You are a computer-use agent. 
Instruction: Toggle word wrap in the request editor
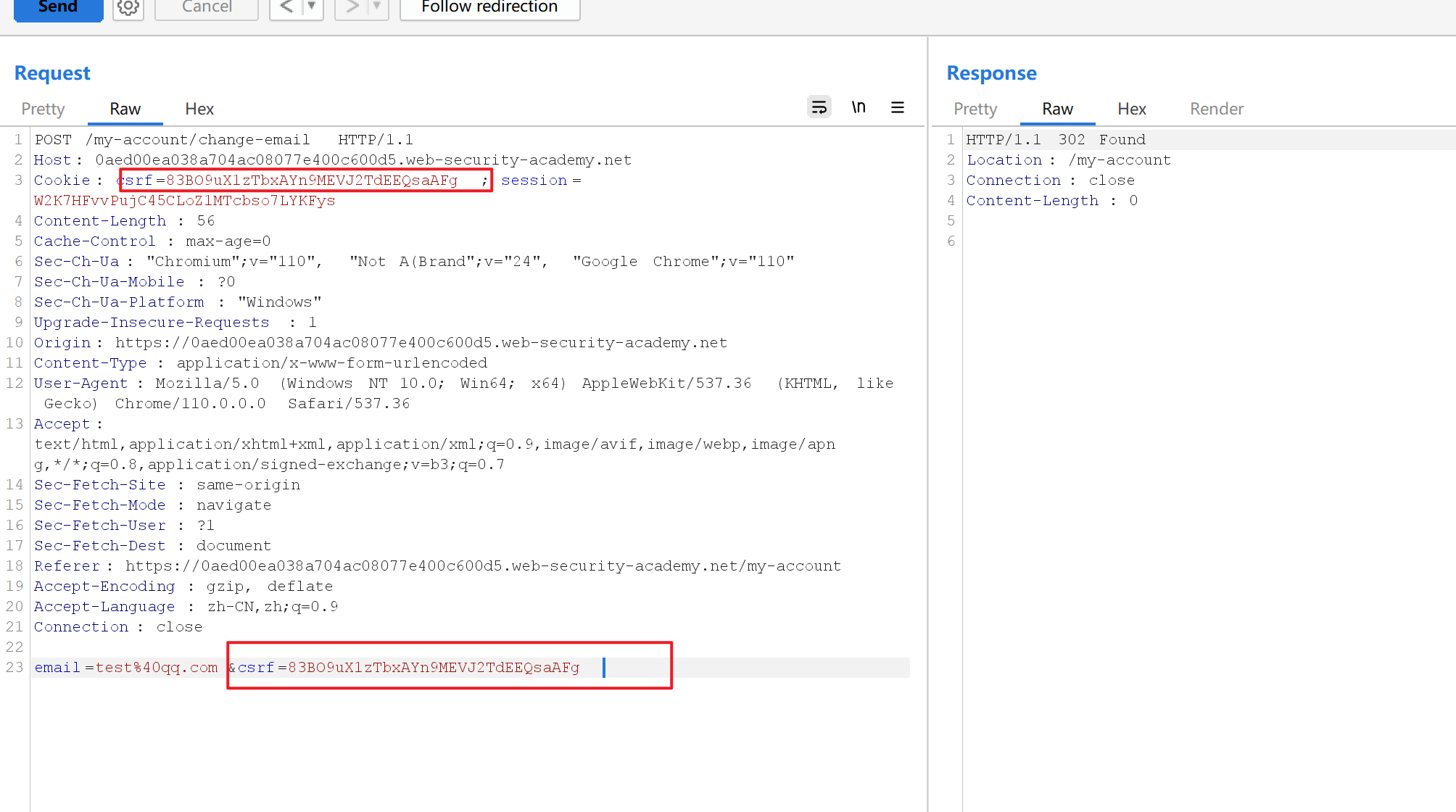point(819,107)
